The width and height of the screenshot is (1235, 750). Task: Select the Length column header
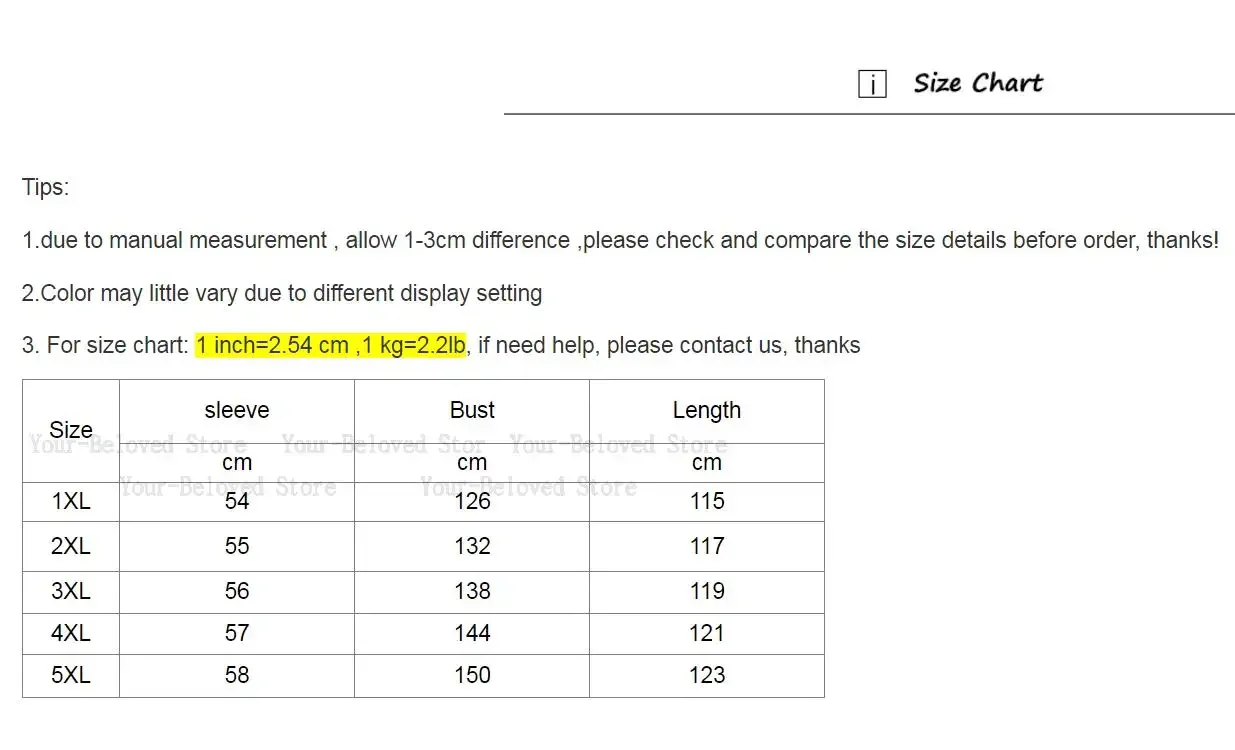coord(707,410)
